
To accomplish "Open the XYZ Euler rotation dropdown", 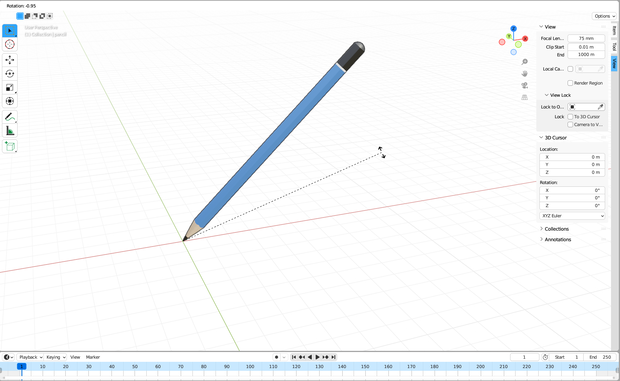I will click(x=572, y=216).
